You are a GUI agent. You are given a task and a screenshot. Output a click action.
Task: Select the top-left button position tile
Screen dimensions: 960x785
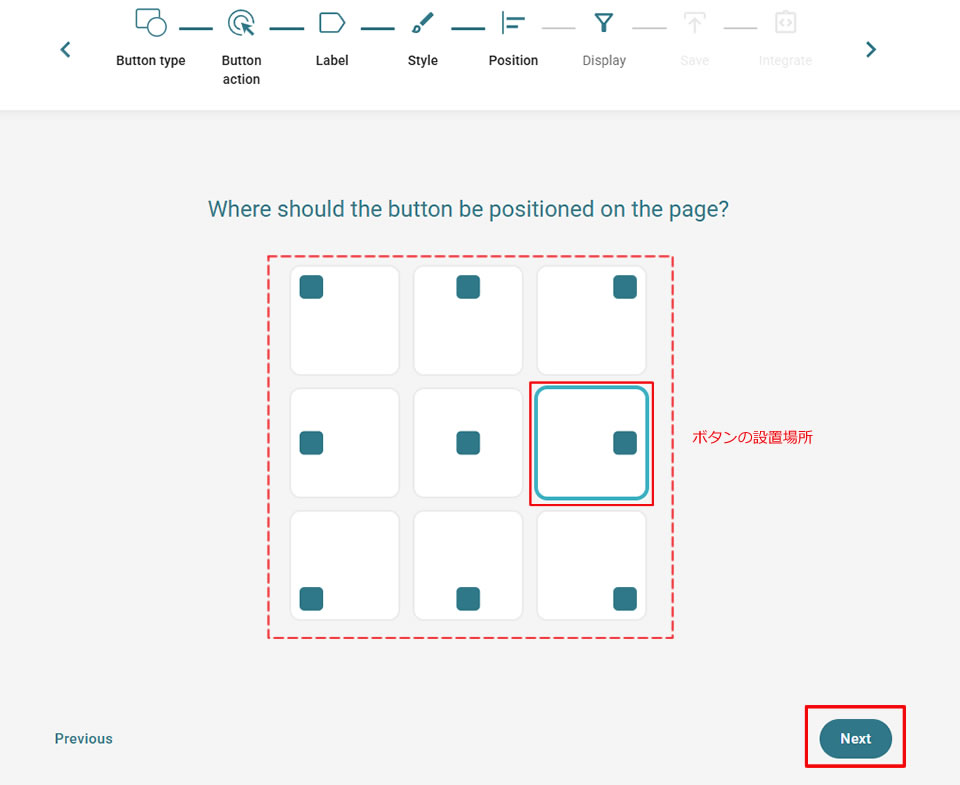tap(344, 320)
